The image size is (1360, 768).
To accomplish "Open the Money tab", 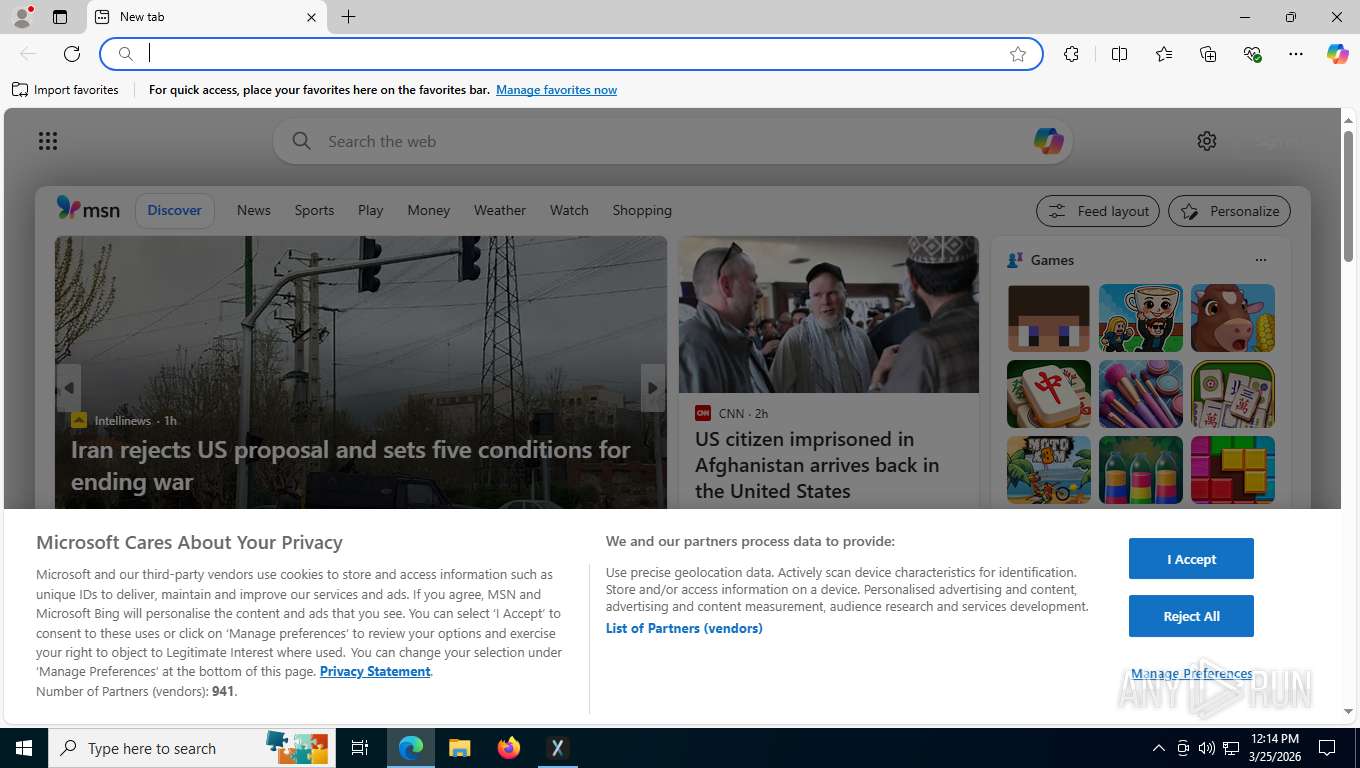I will click(428, 210).
